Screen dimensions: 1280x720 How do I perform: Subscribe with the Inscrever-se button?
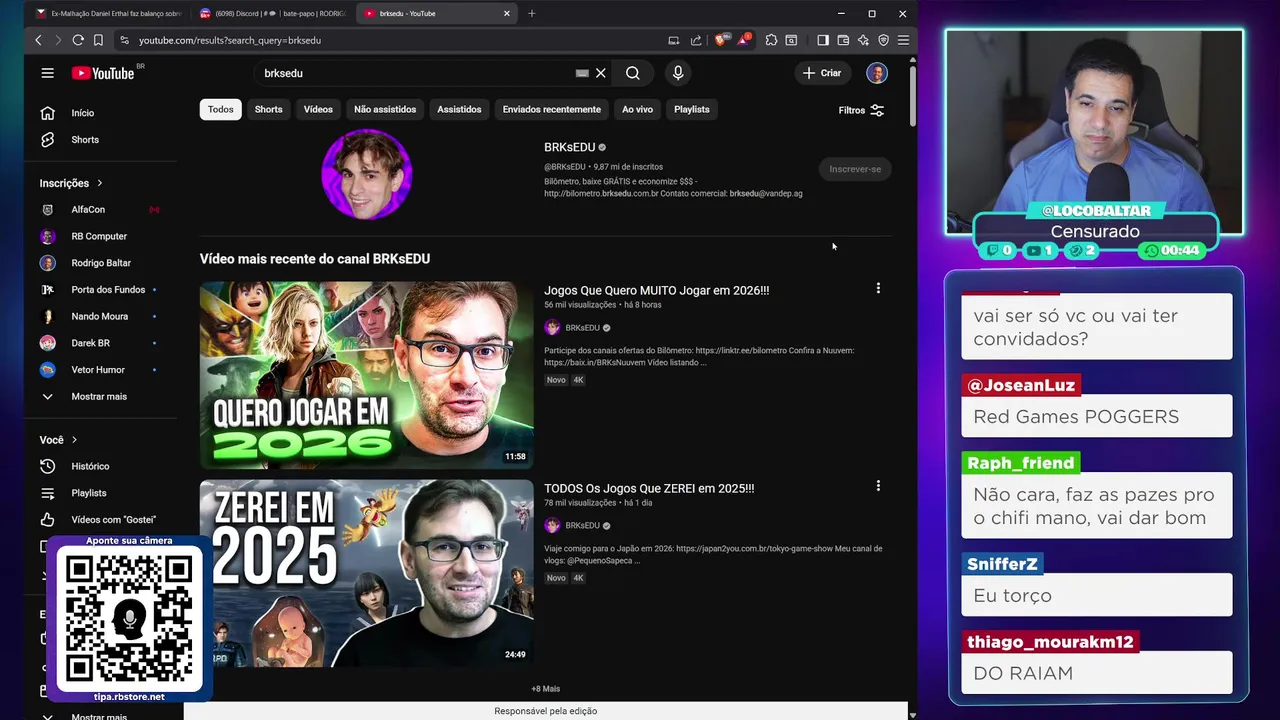tap(855, 169)
